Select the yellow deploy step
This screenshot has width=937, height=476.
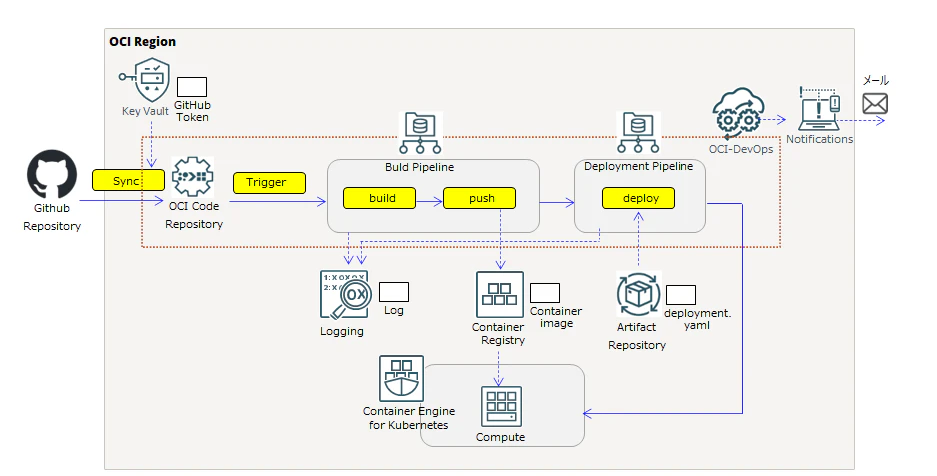pos(638,198)
